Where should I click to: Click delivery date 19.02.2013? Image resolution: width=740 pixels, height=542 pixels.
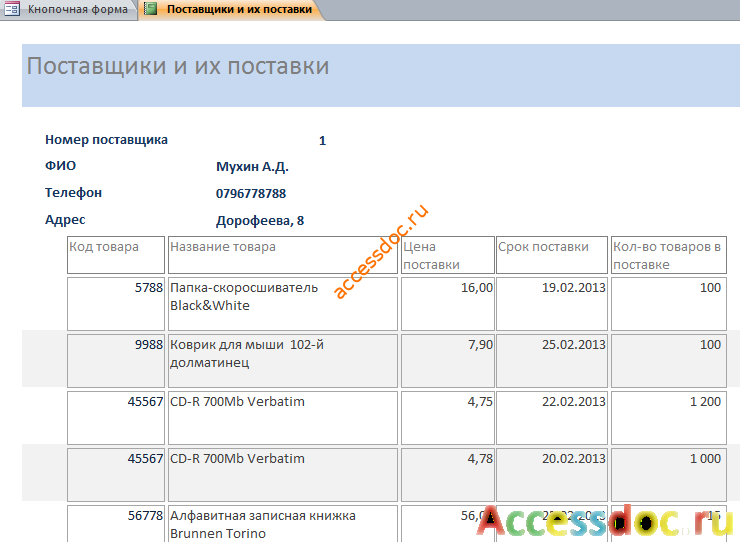point(552,304)
